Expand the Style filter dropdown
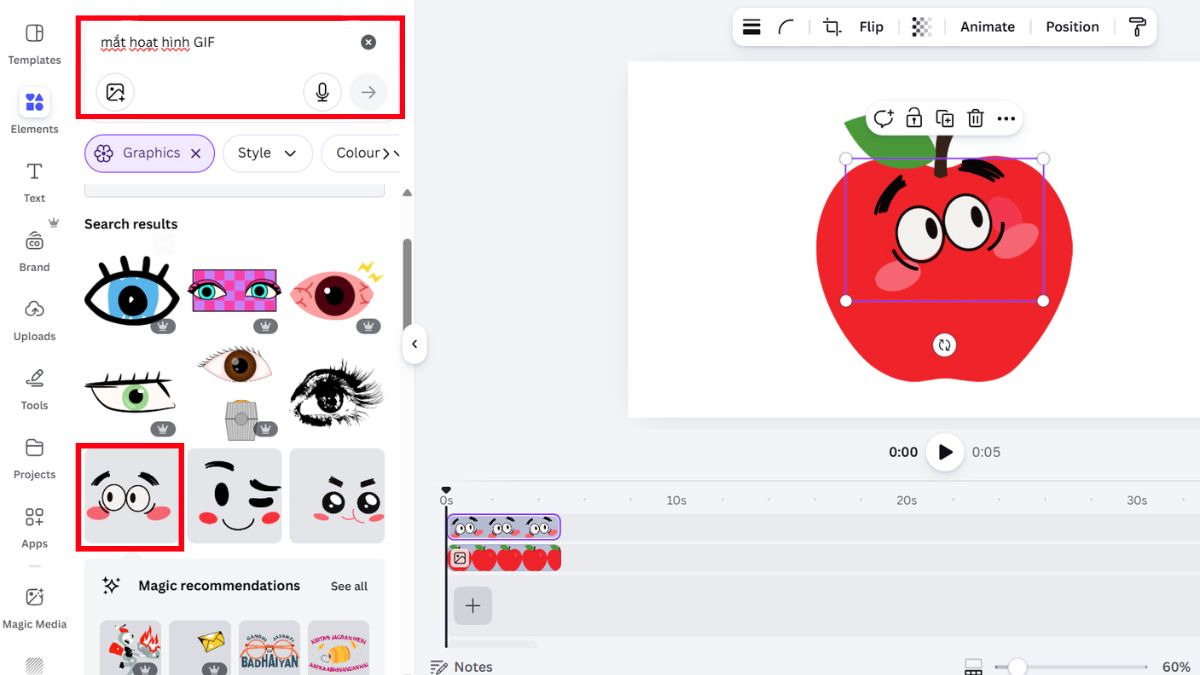 [x=267, y=154]
